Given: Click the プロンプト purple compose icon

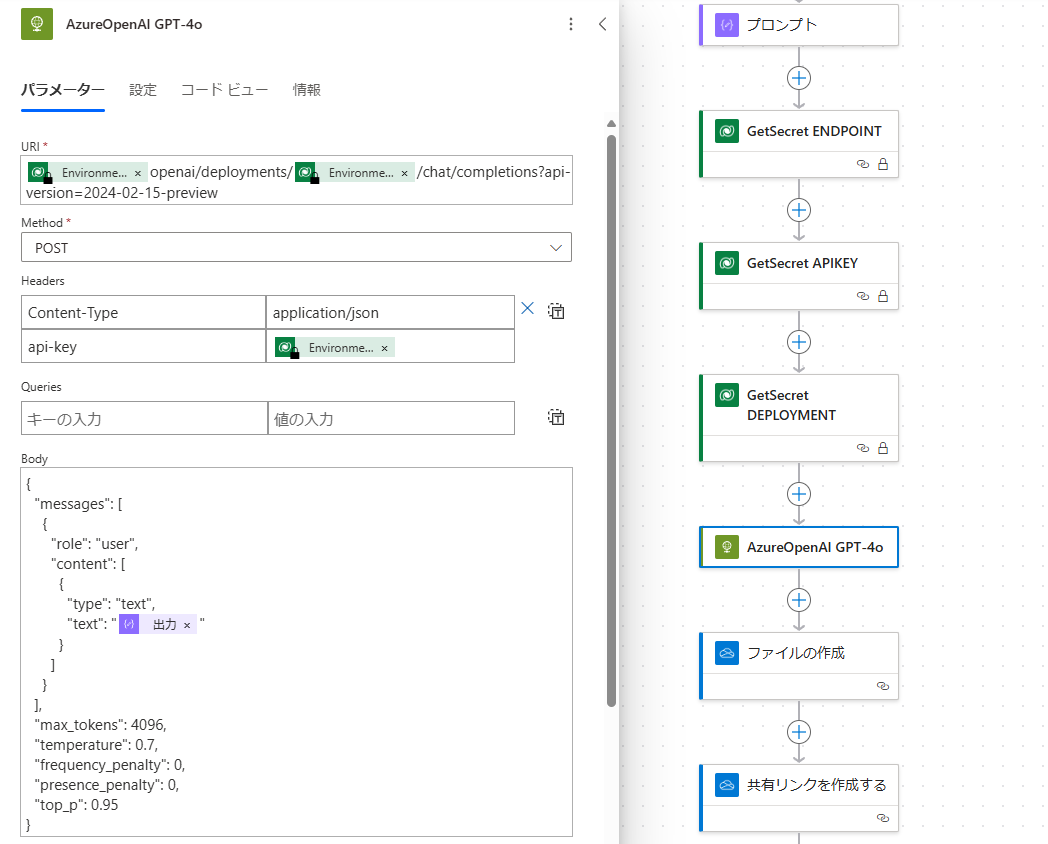Looking at the screenshot, I should click(x=727, y=25).
